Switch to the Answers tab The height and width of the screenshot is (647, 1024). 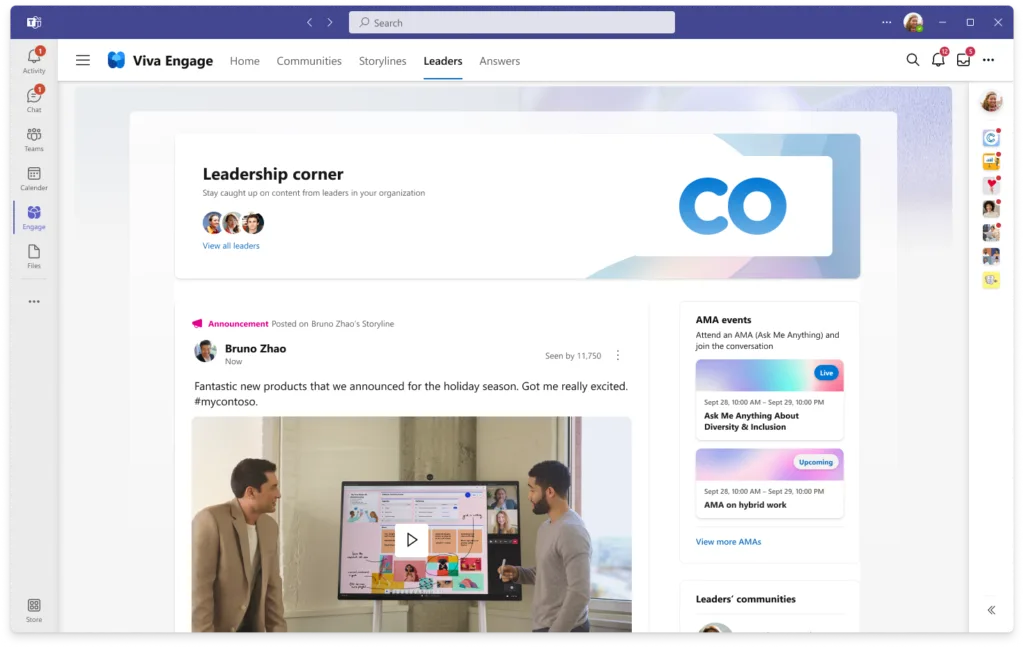click(499, 61)
